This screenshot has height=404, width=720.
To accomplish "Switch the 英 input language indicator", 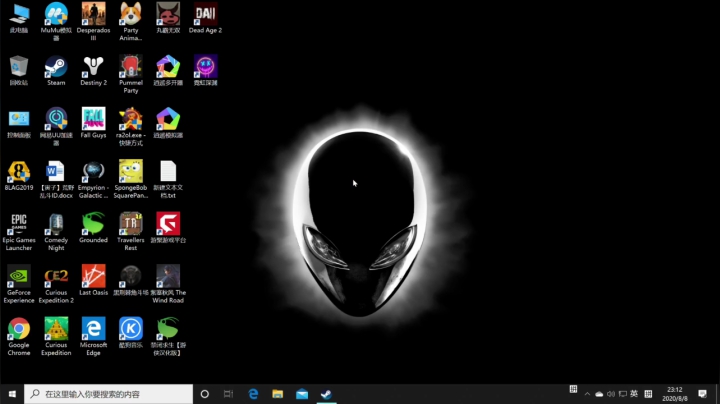I will point(634,394).
